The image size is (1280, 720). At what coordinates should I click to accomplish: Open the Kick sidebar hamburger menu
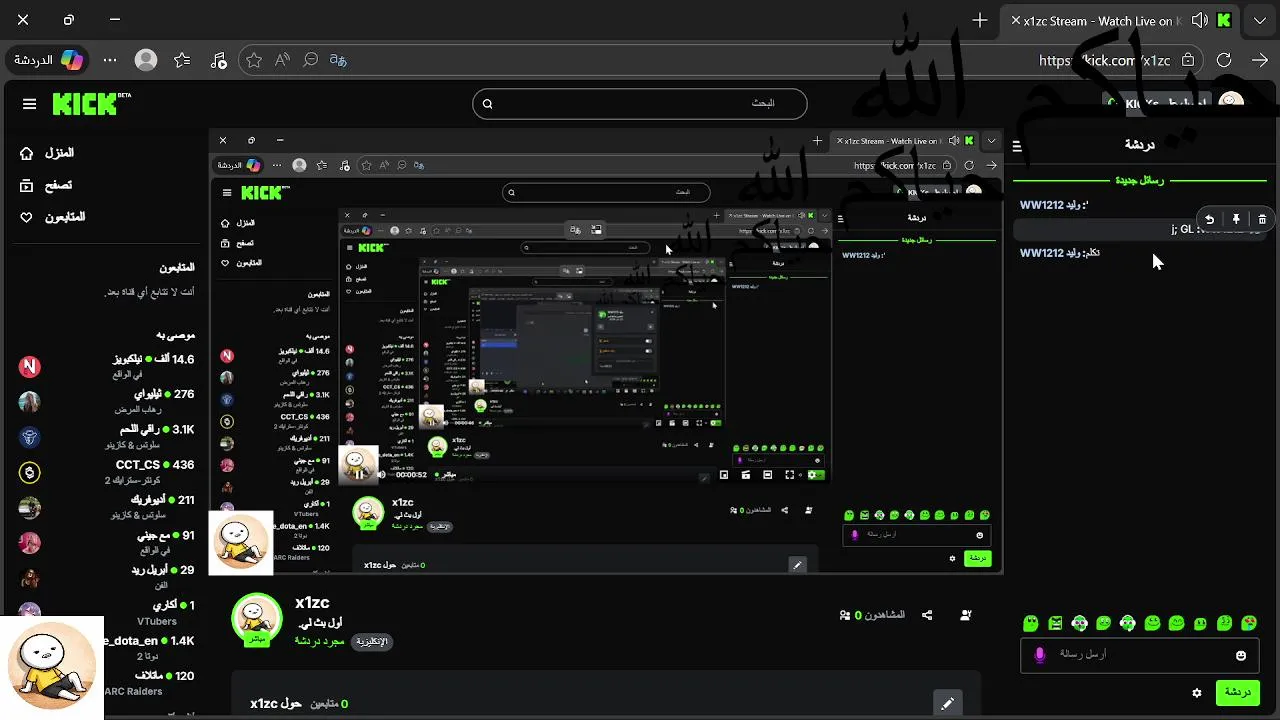click(x=30, y=104)
